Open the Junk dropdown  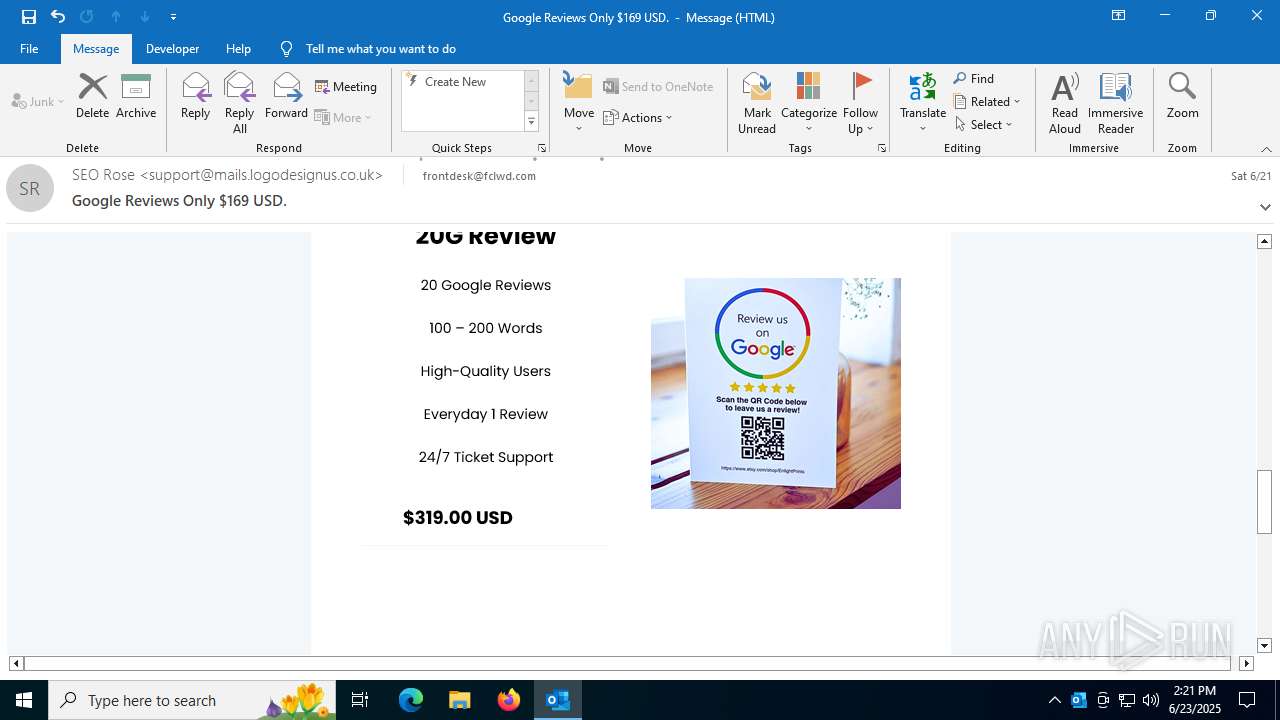click(38, 101)
